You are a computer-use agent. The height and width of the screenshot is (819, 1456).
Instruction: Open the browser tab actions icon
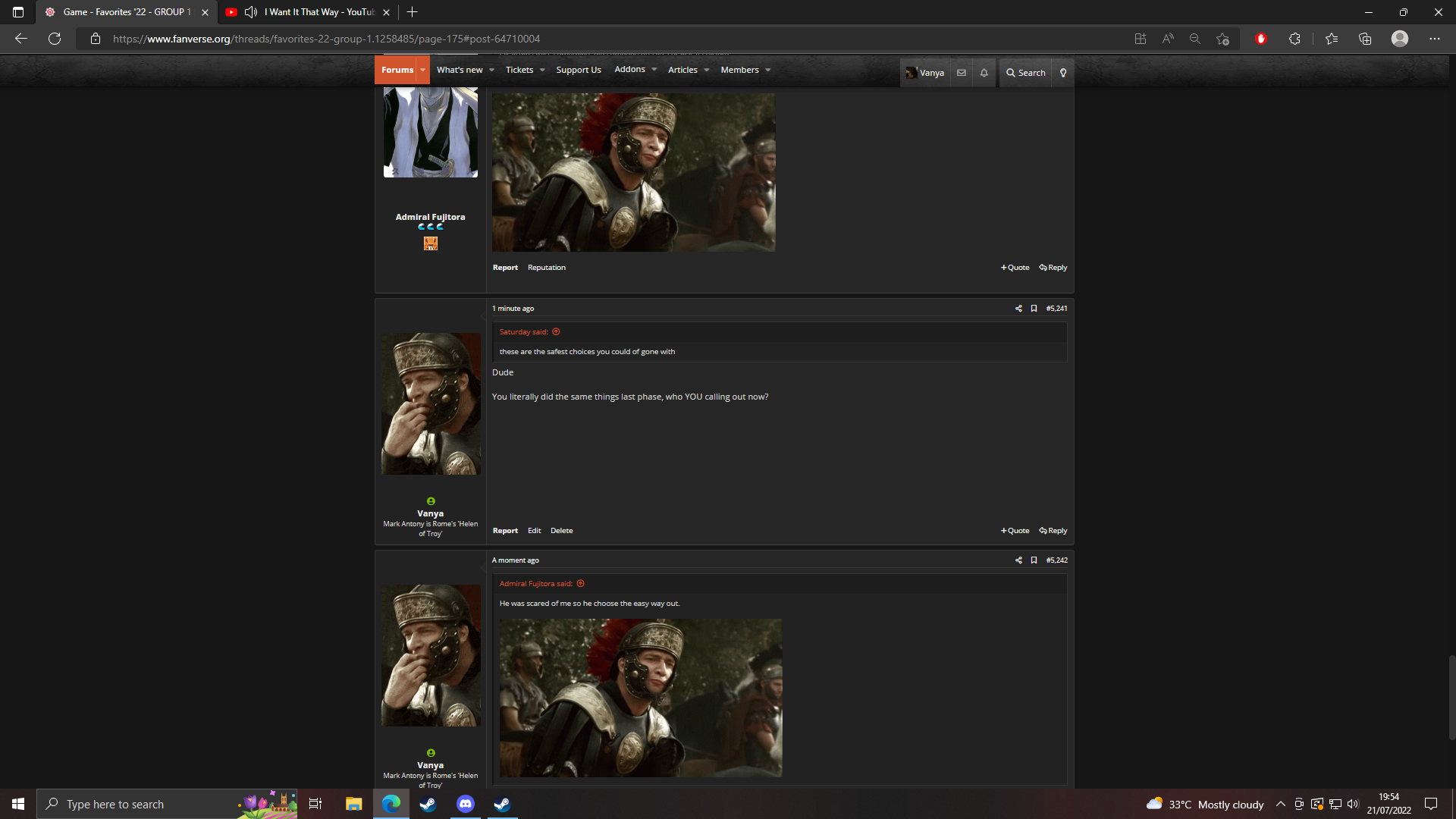(18, 12)
